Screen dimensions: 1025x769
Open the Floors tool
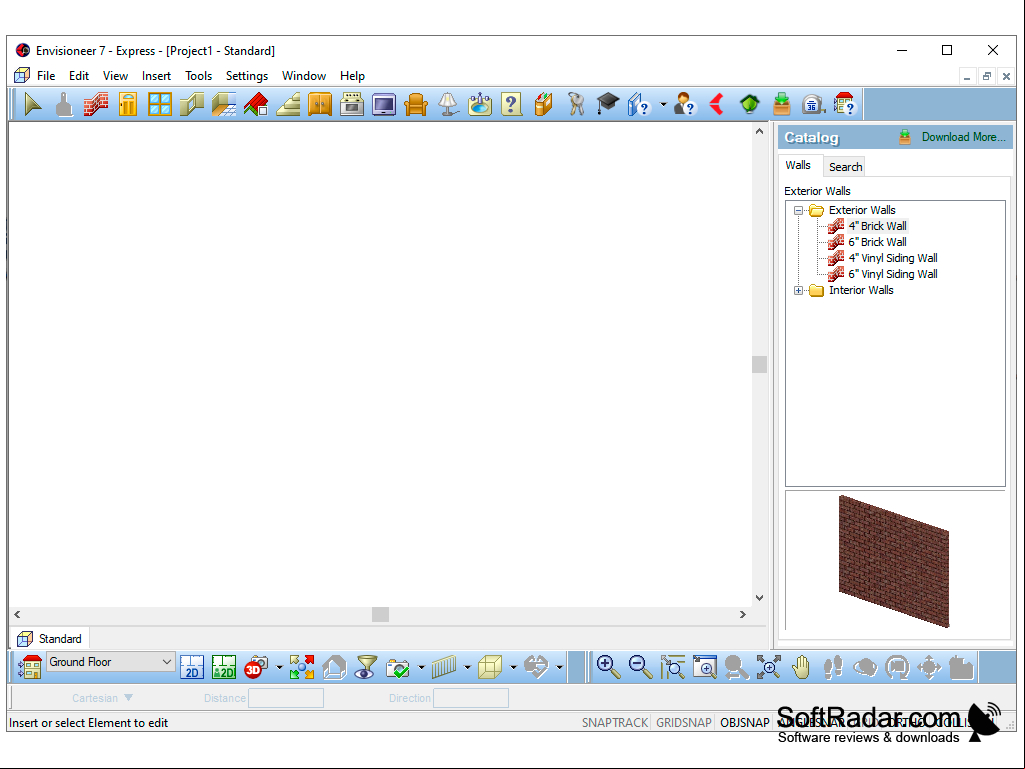click(224, 105)
